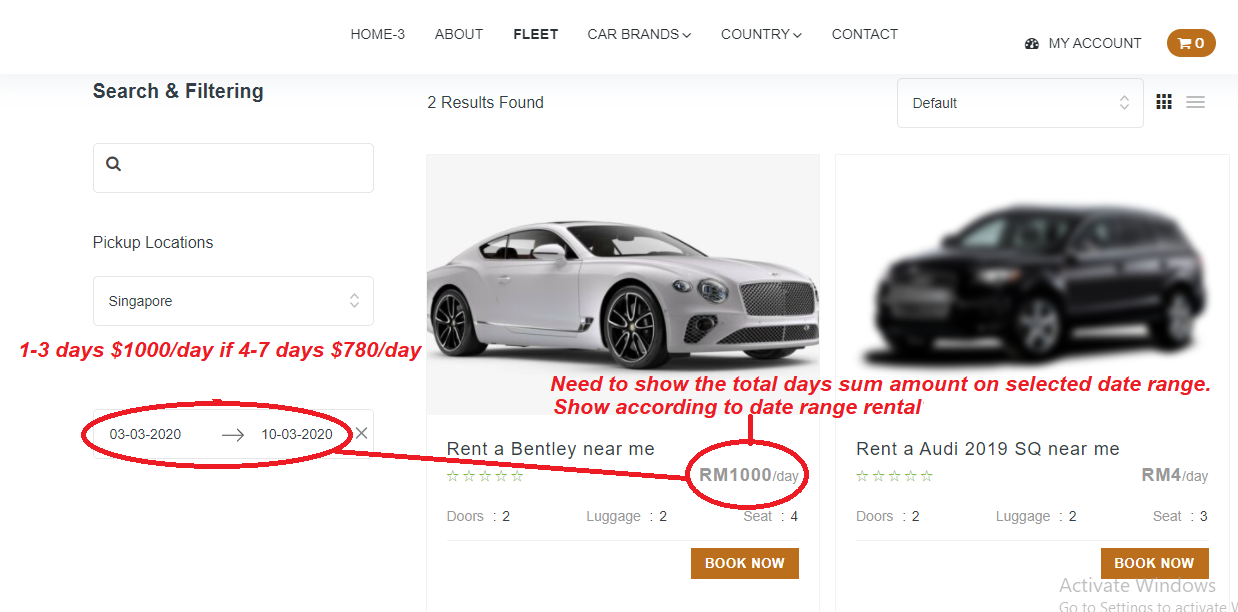The height and width of the screenshot is (612, 1238).
Task: Expand the Car Brands menu
Action: [639, 34]
